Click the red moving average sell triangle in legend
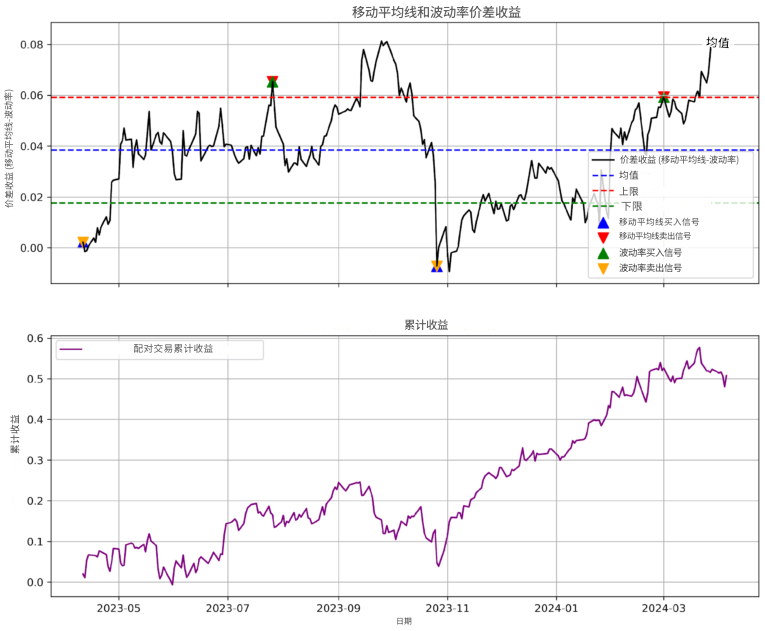Screen dimensions: 765x631 602,237
